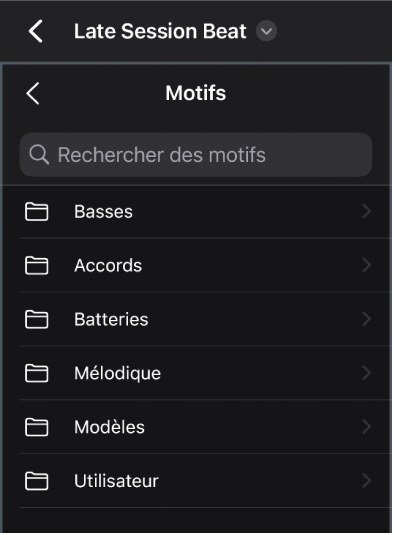Open the Late Session Beat dropdown menu
The height and width of the screenshot is (535, 394).
(267, 31)
